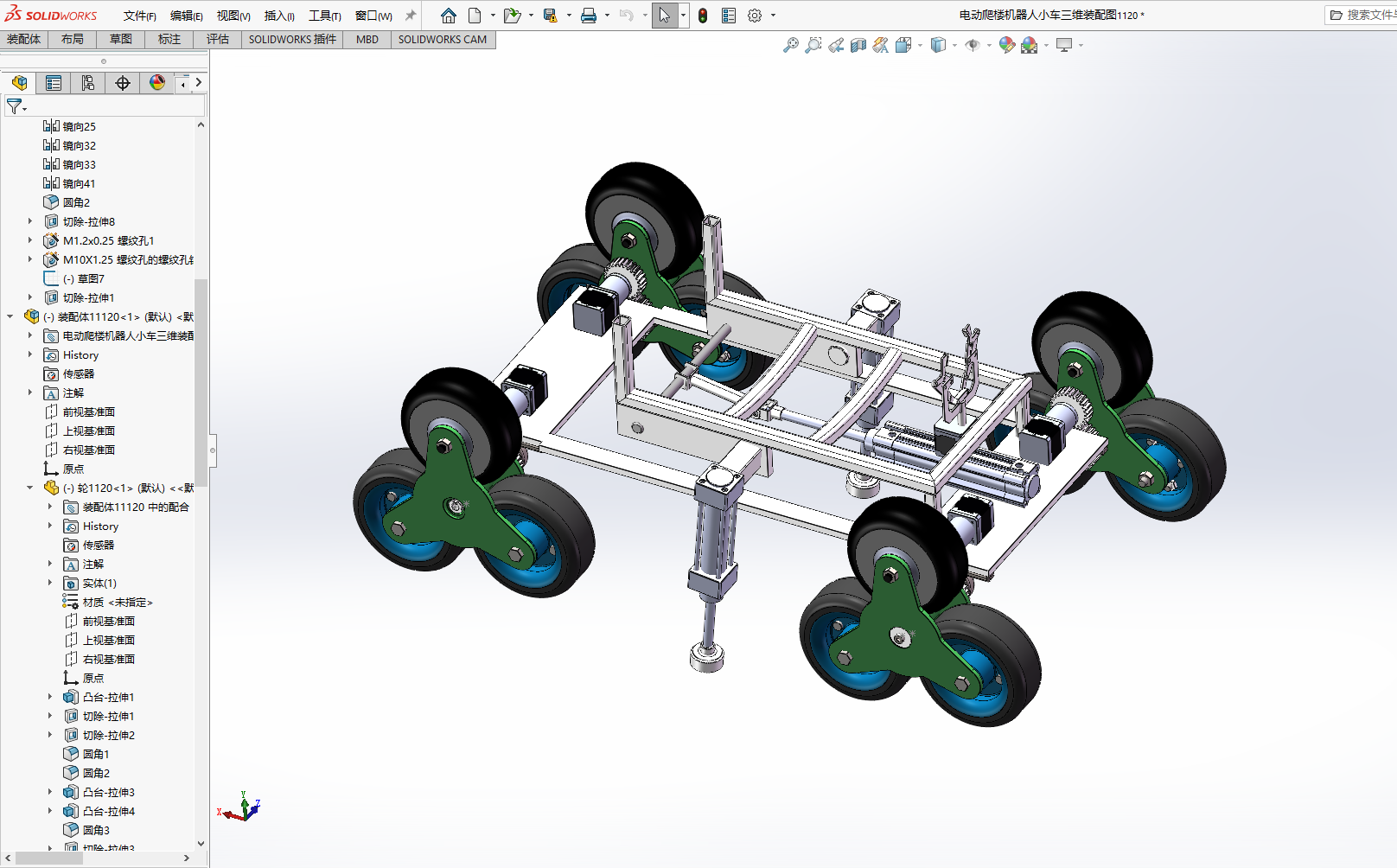Create a new document with the New icon
1397x868 pixels.
tap(475, 16)
